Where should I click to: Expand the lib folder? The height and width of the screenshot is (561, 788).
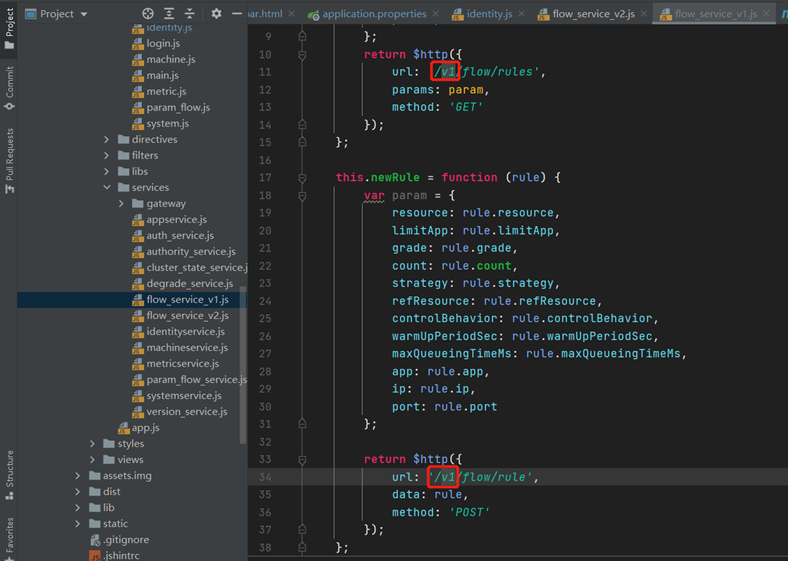pyautogui.click(x=77, y=508)
